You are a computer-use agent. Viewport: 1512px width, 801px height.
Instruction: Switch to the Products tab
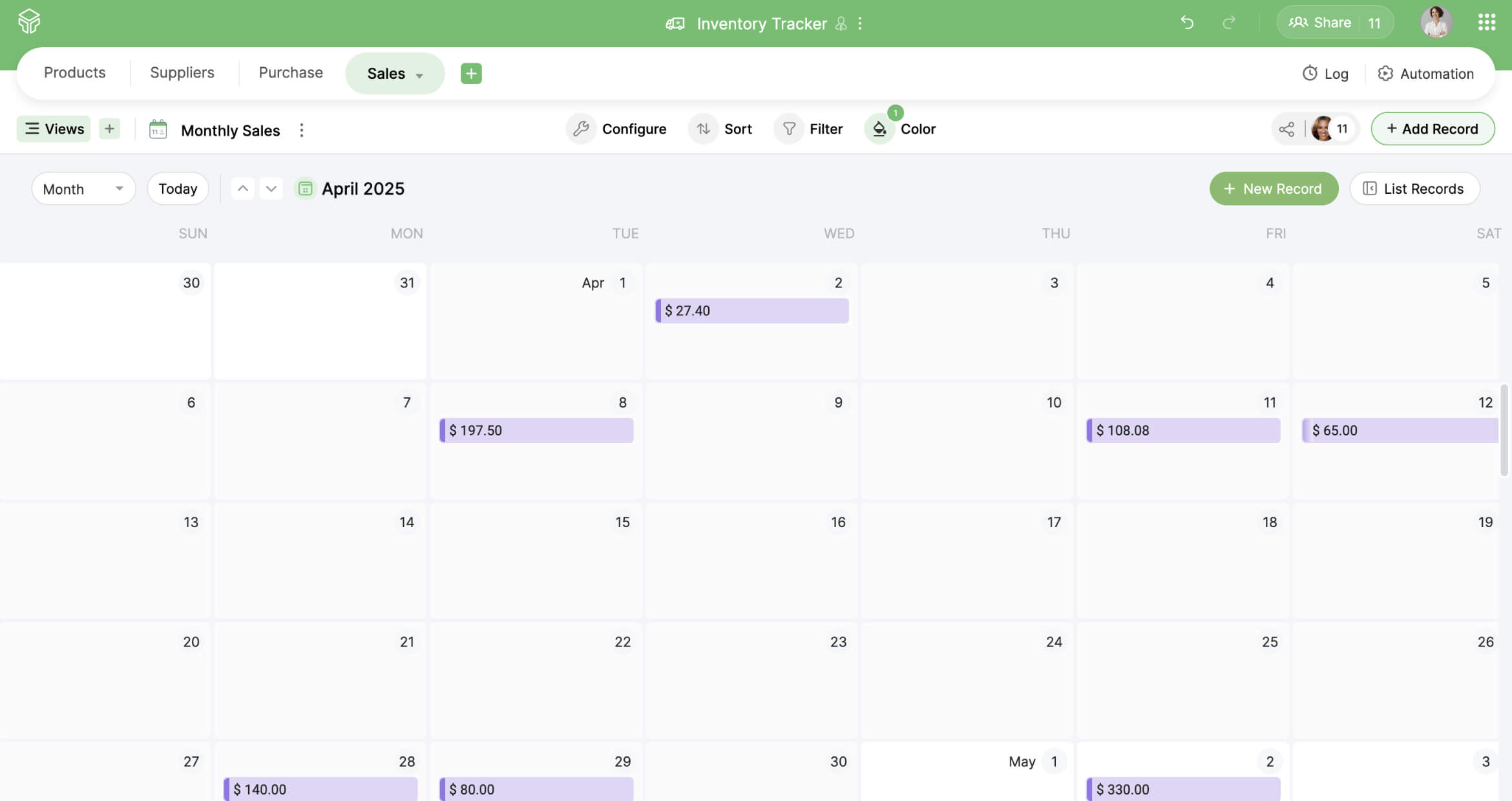coord(74,73)
